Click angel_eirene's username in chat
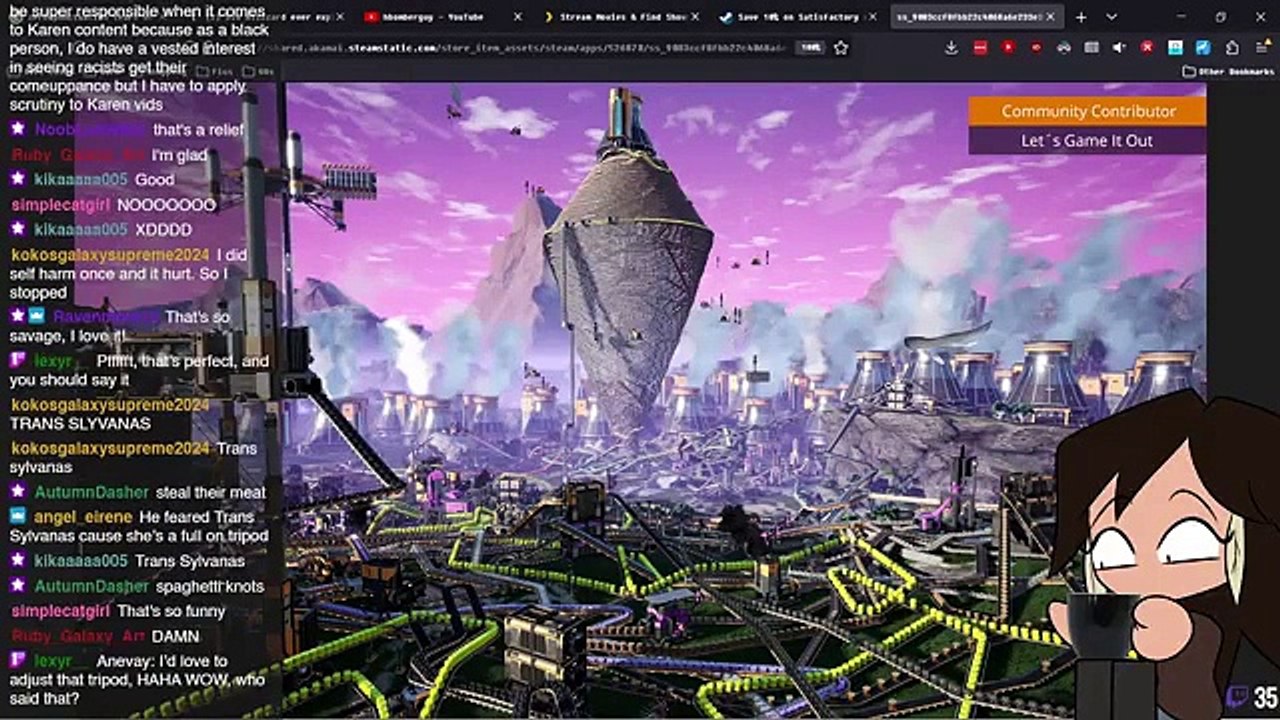This screenshot has width=1280, height=720. tap(83, 517)
